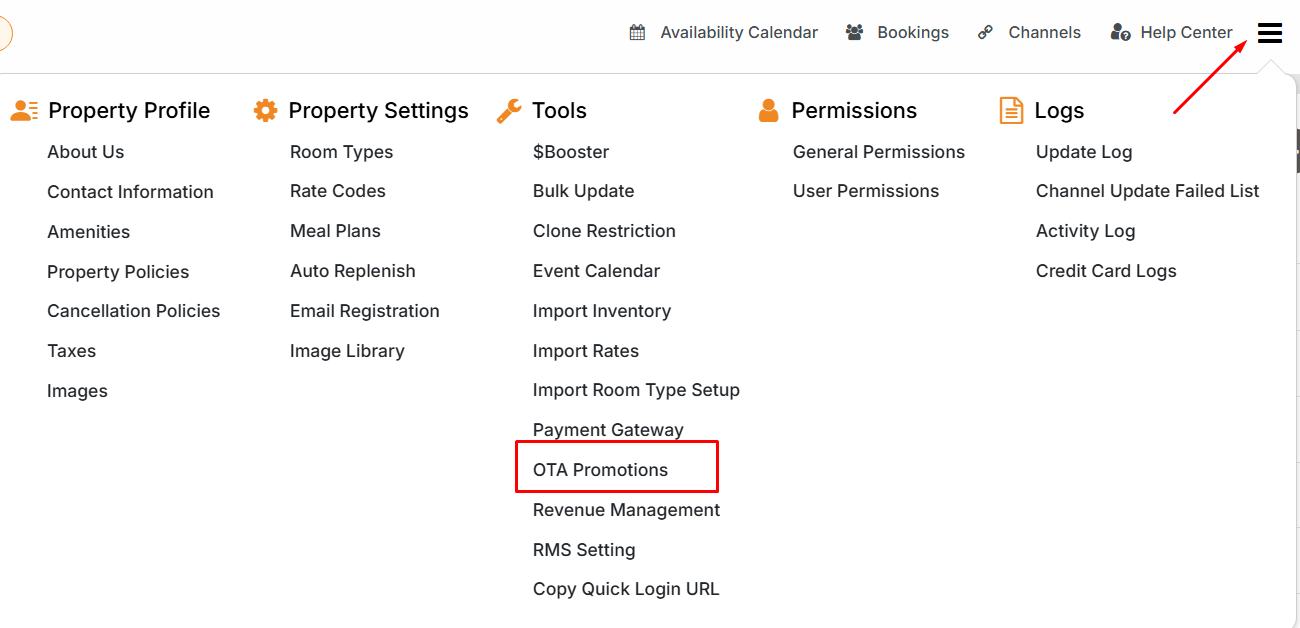This screenshot has height=628, width=1300.
Task: Open Channel Update Failed List
Action: coord(1147,191)
